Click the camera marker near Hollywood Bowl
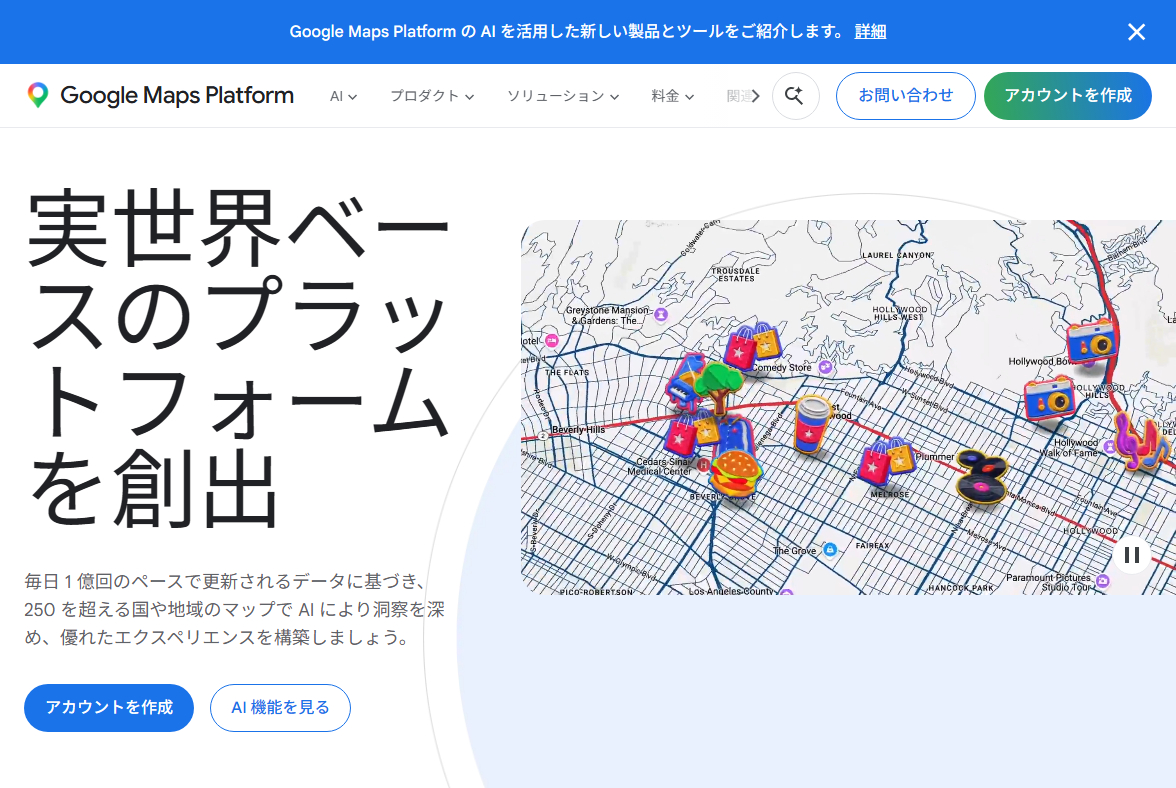 coord(1090,341)
